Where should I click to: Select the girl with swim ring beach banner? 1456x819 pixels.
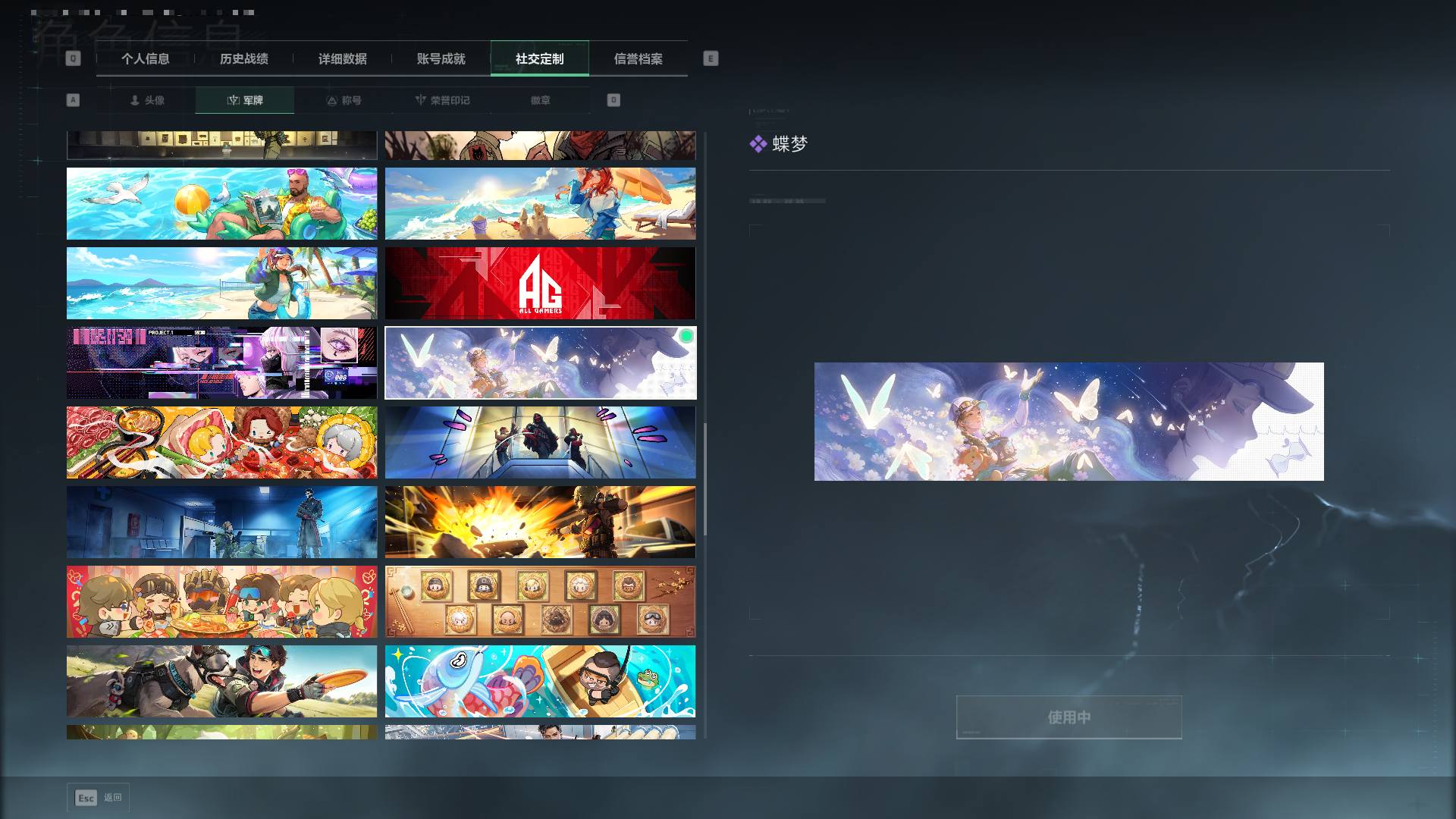(x=221, y=284)
